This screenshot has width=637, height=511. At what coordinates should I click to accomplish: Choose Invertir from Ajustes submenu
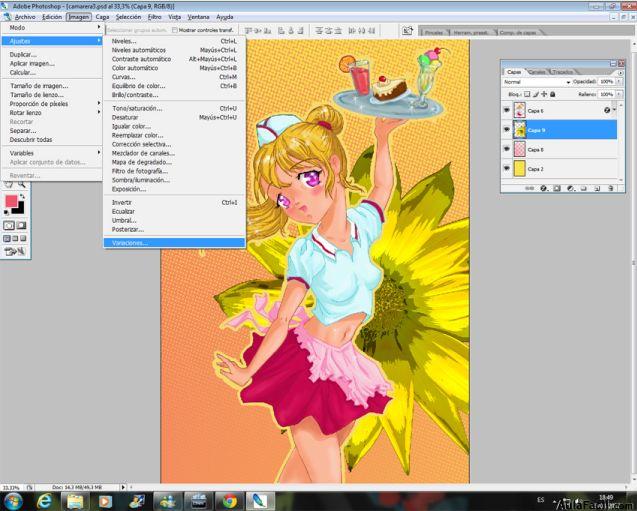tap(175, 202)
